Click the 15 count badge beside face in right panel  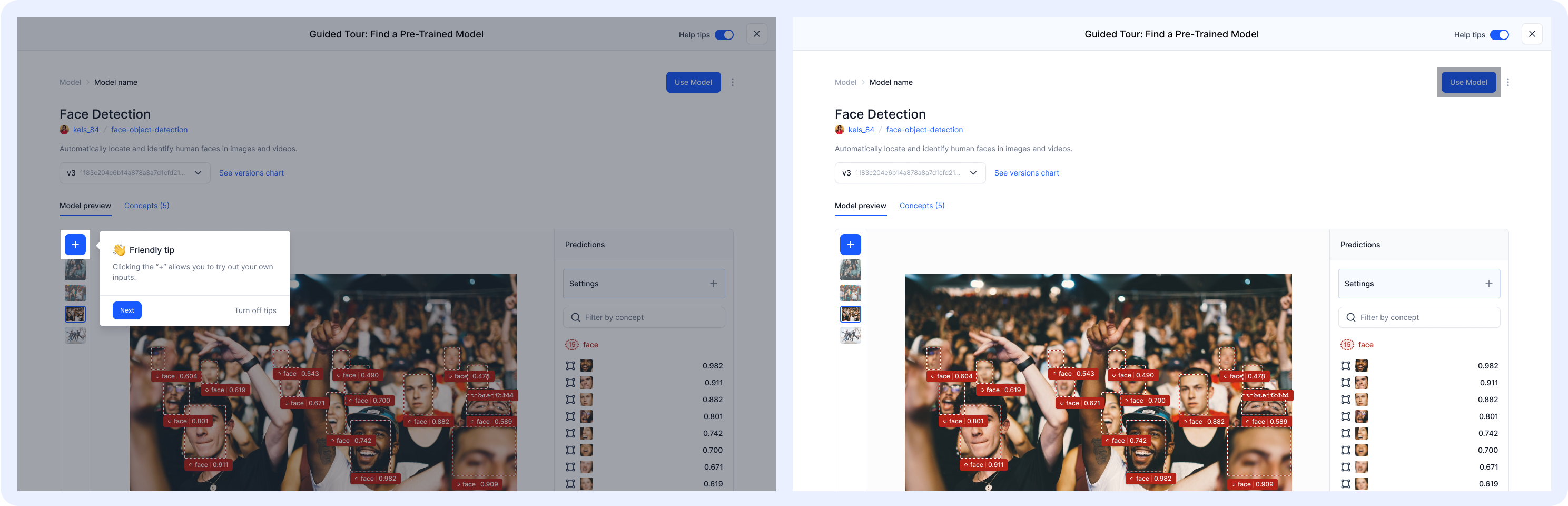[1347, 345]
